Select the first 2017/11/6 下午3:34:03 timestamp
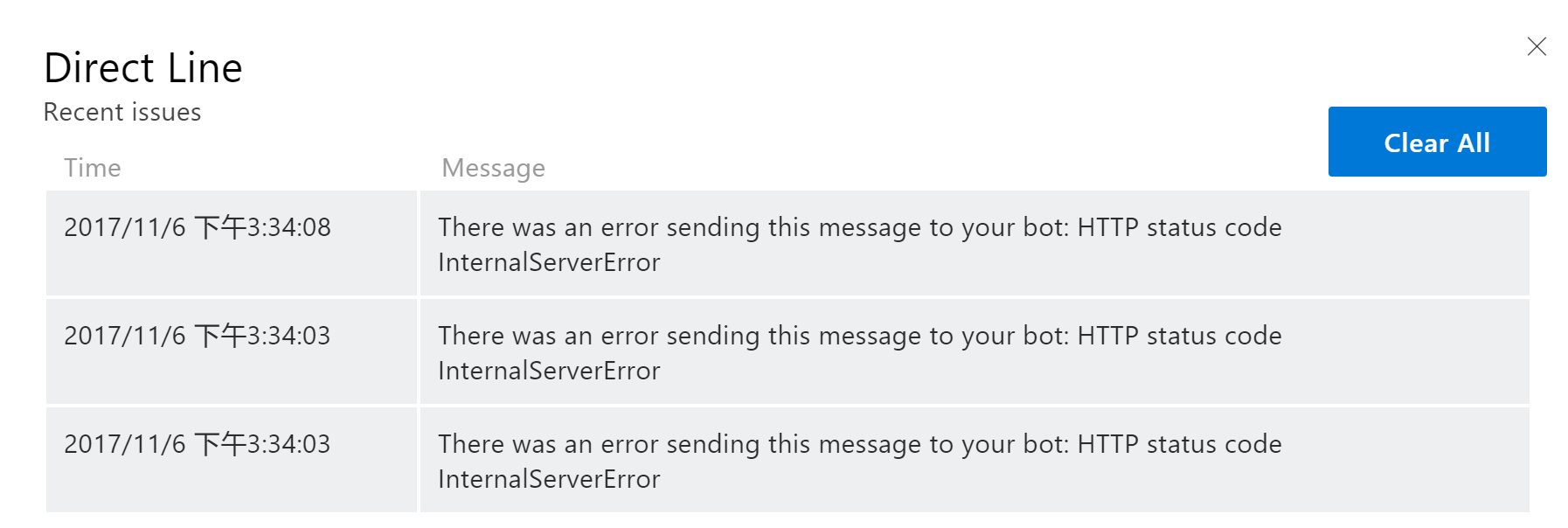 click(x=198, y=335)
